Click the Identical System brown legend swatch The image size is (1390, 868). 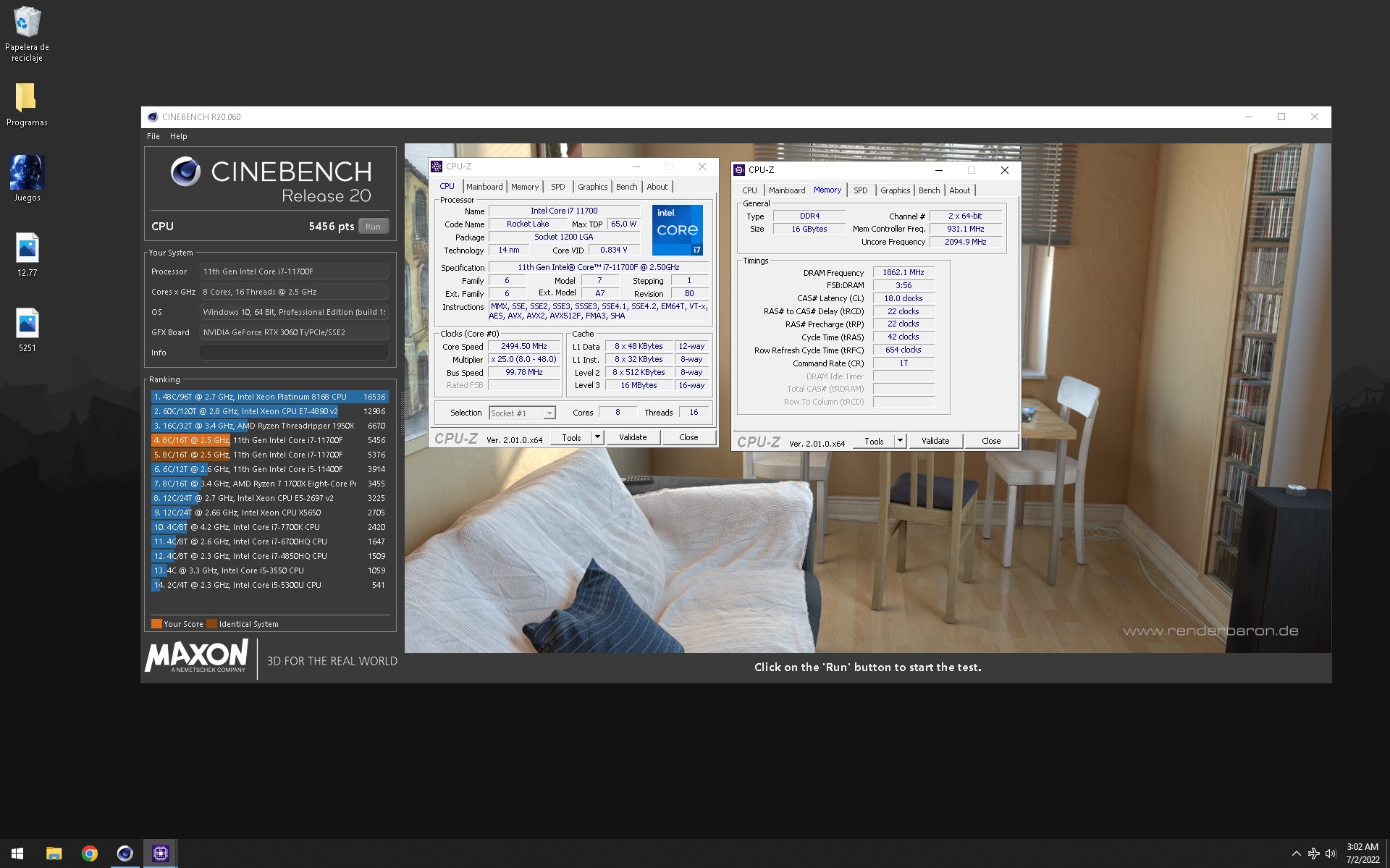[211, 624]
